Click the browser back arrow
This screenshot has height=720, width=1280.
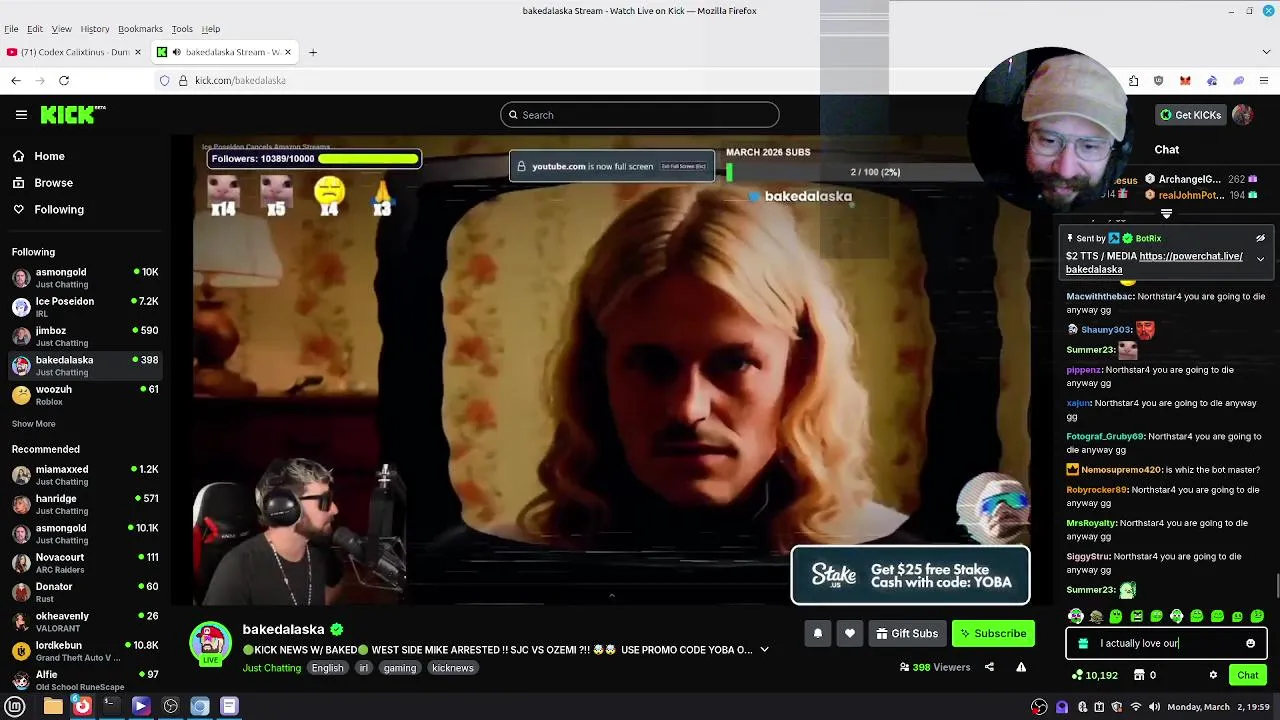[x=16, y=80]
